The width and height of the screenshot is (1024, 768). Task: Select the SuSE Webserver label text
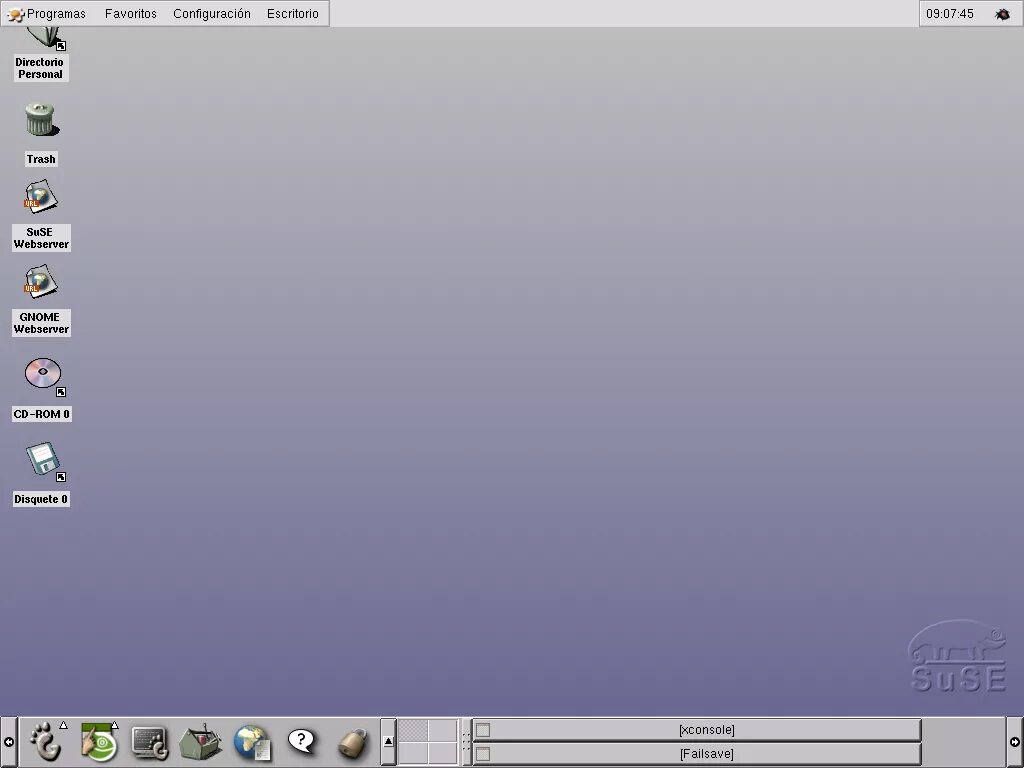tap(41, 238)
